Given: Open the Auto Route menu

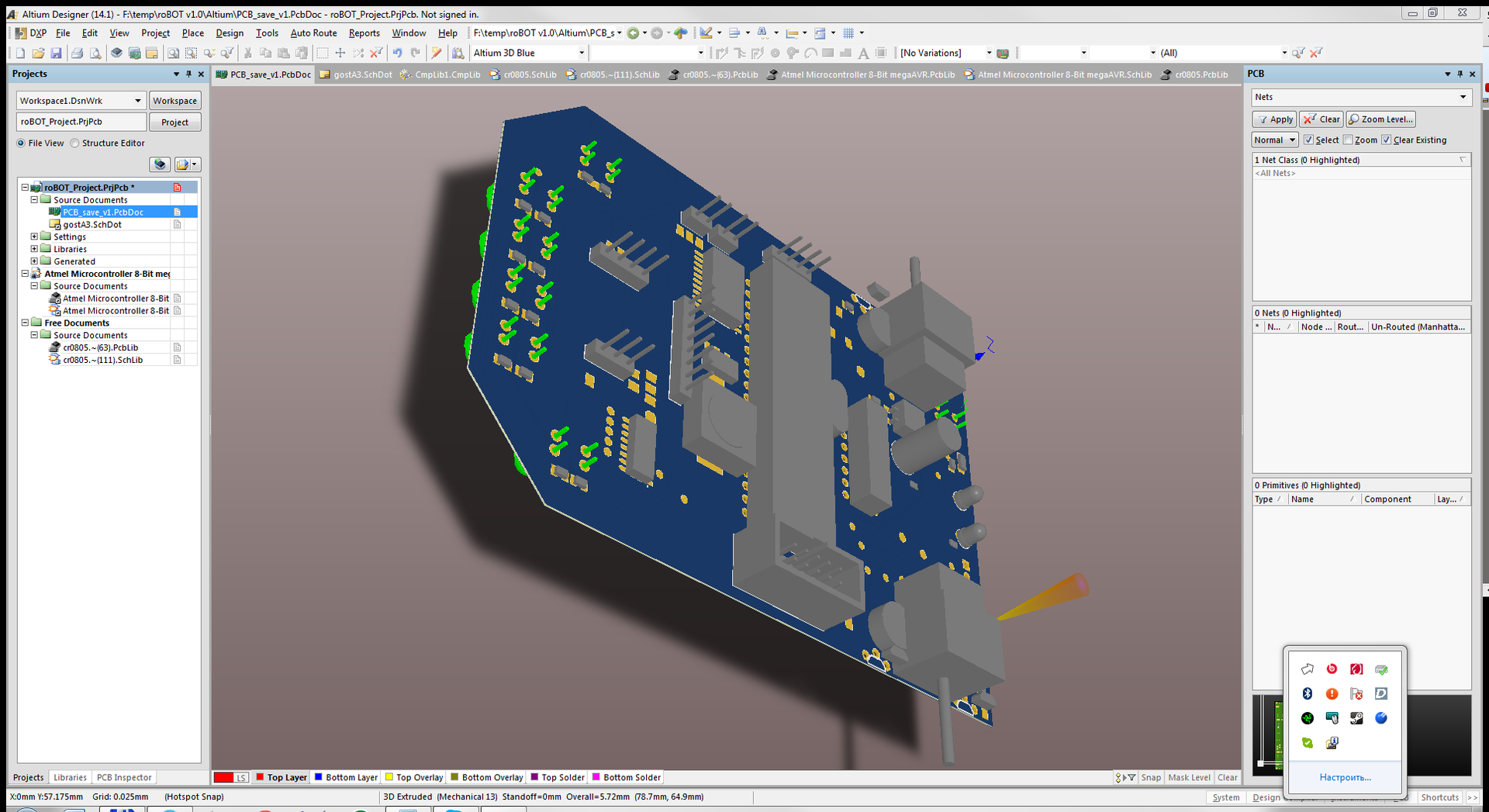Looking at the screenshot, I should [313, 33].
